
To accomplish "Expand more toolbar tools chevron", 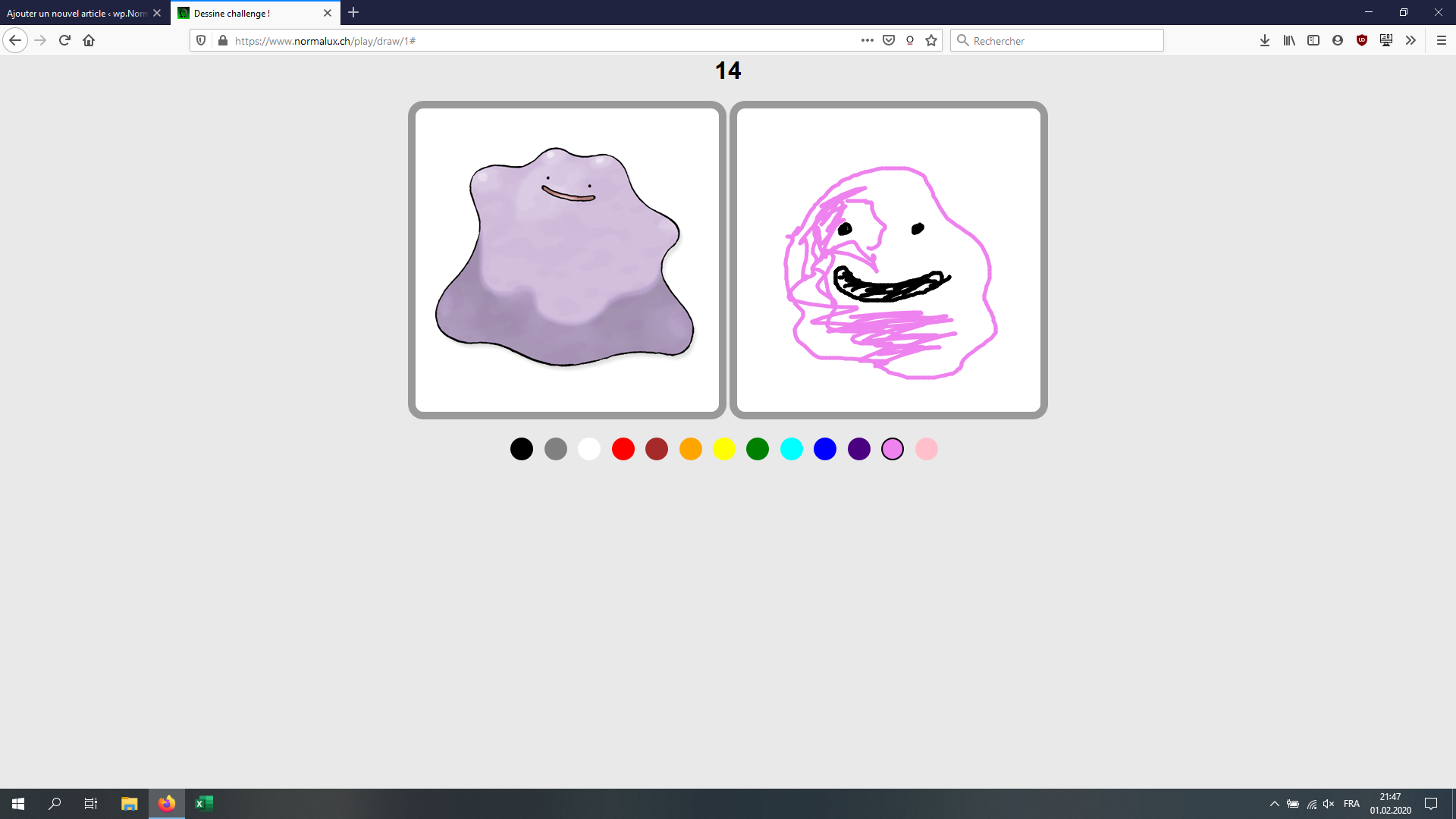I will (x=1410, y=40).
